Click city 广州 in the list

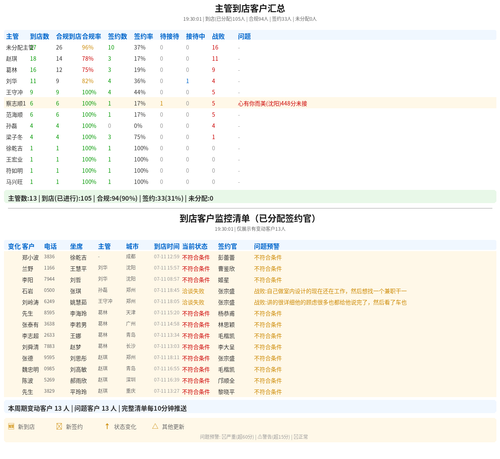point(131,324)
